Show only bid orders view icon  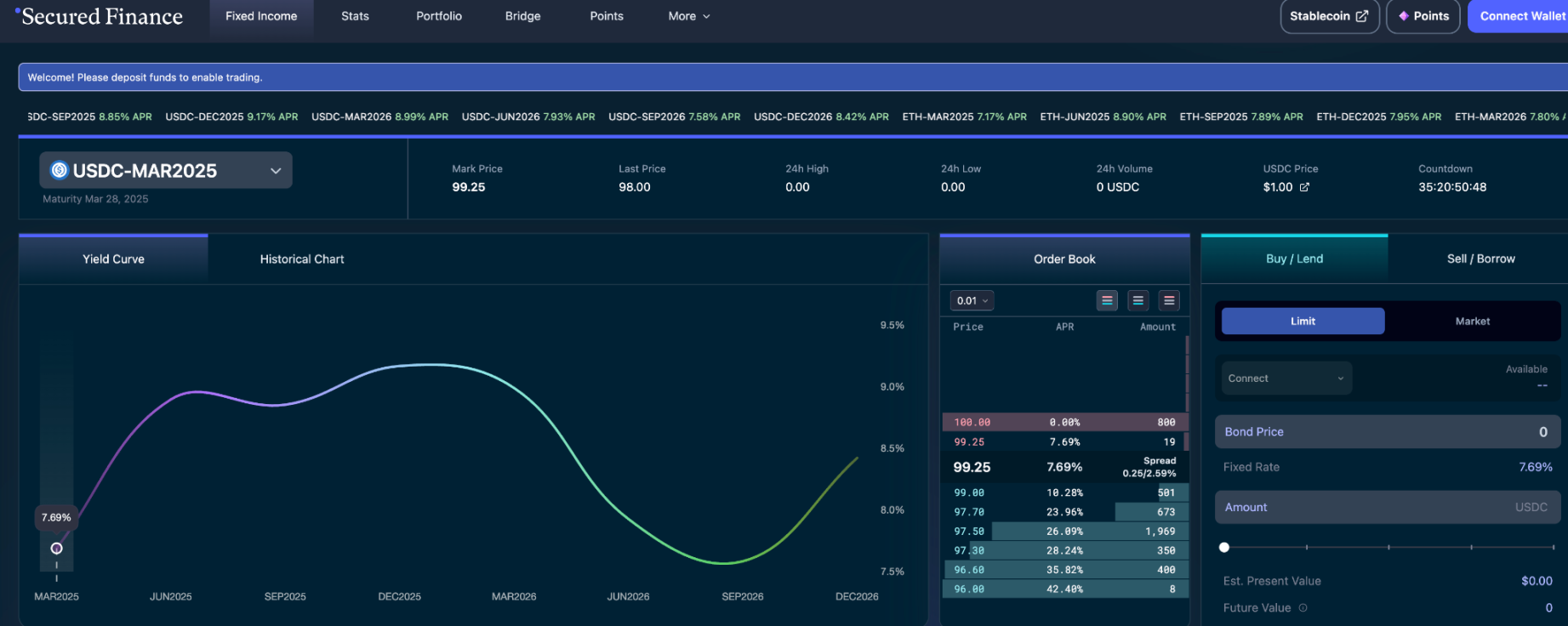coord(1138,300)
